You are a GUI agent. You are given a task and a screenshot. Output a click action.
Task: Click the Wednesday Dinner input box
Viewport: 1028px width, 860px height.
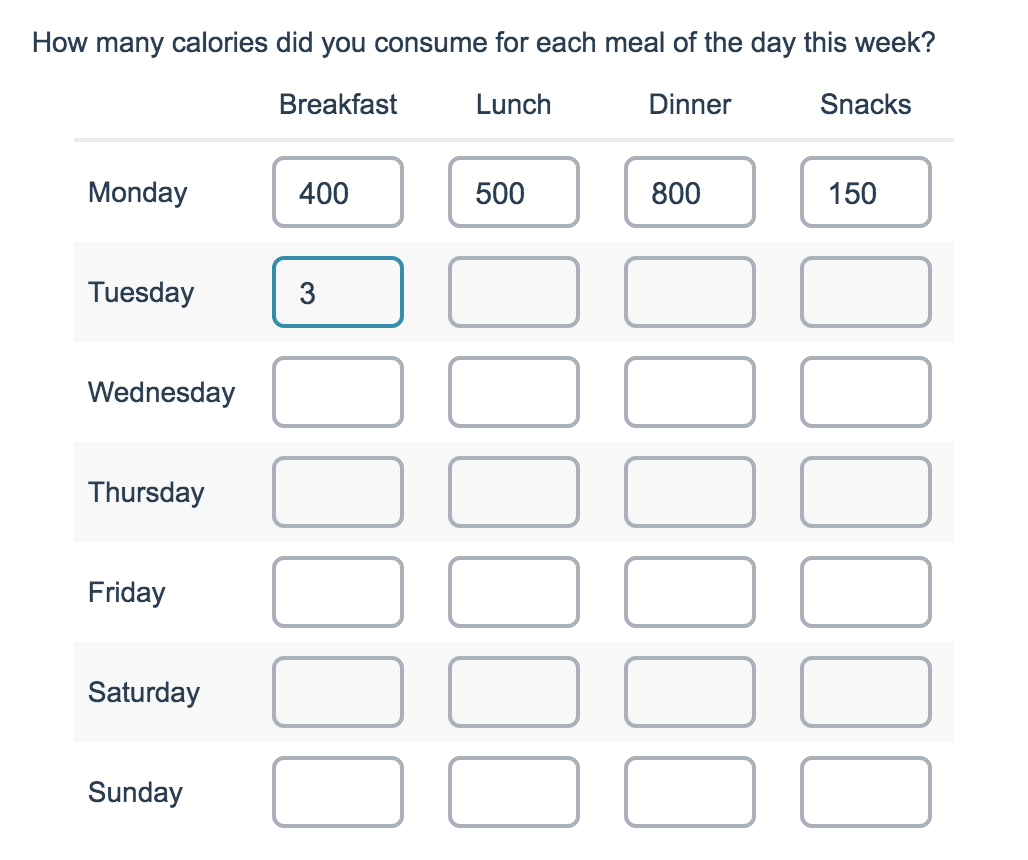[x=690, y=392]
